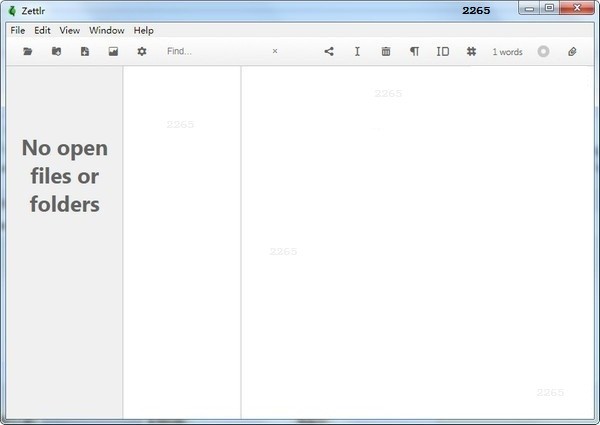Click the share/export icon

coord(328,51)
